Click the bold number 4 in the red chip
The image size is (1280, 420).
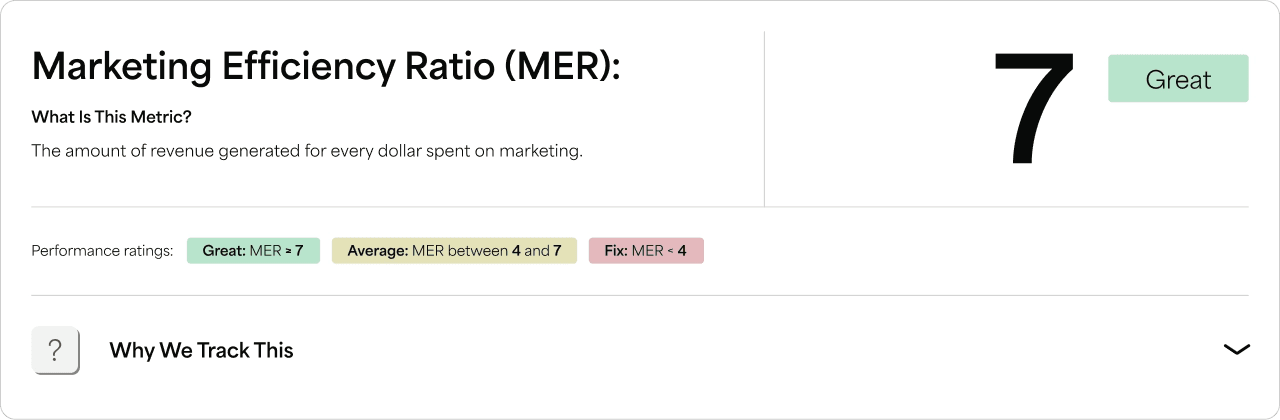click(682, 251)
